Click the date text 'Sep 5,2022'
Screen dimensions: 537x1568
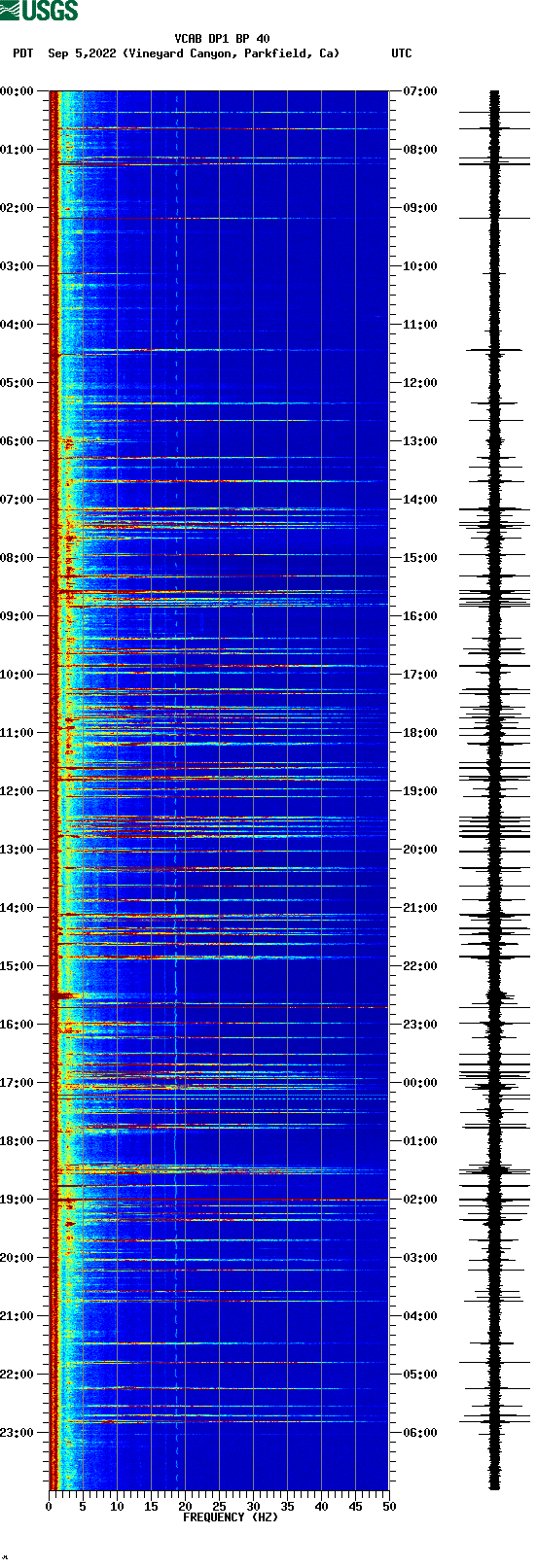(x=82, y=53)
